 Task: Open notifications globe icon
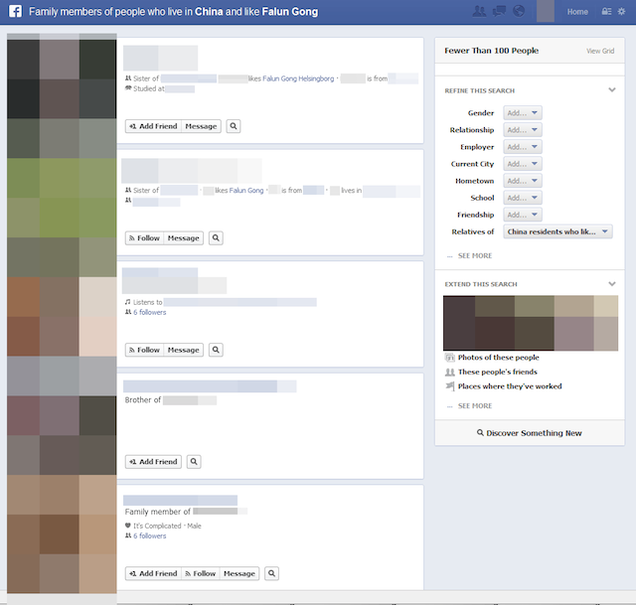(x=519, y=11)
